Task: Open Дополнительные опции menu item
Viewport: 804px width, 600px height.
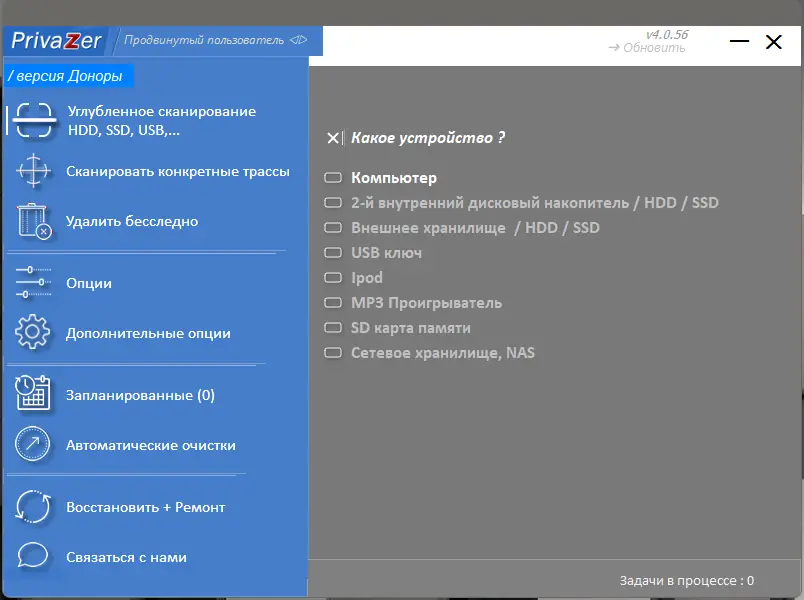Action: point(148,333)
